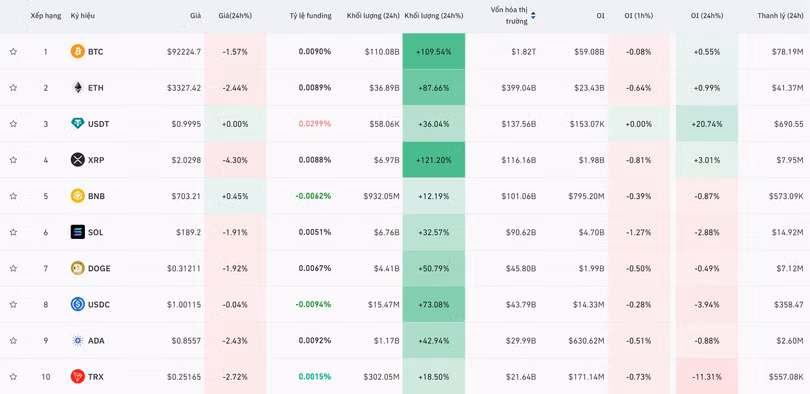Sort by Ký hiệu column header
810x394 pixels.
83,16
